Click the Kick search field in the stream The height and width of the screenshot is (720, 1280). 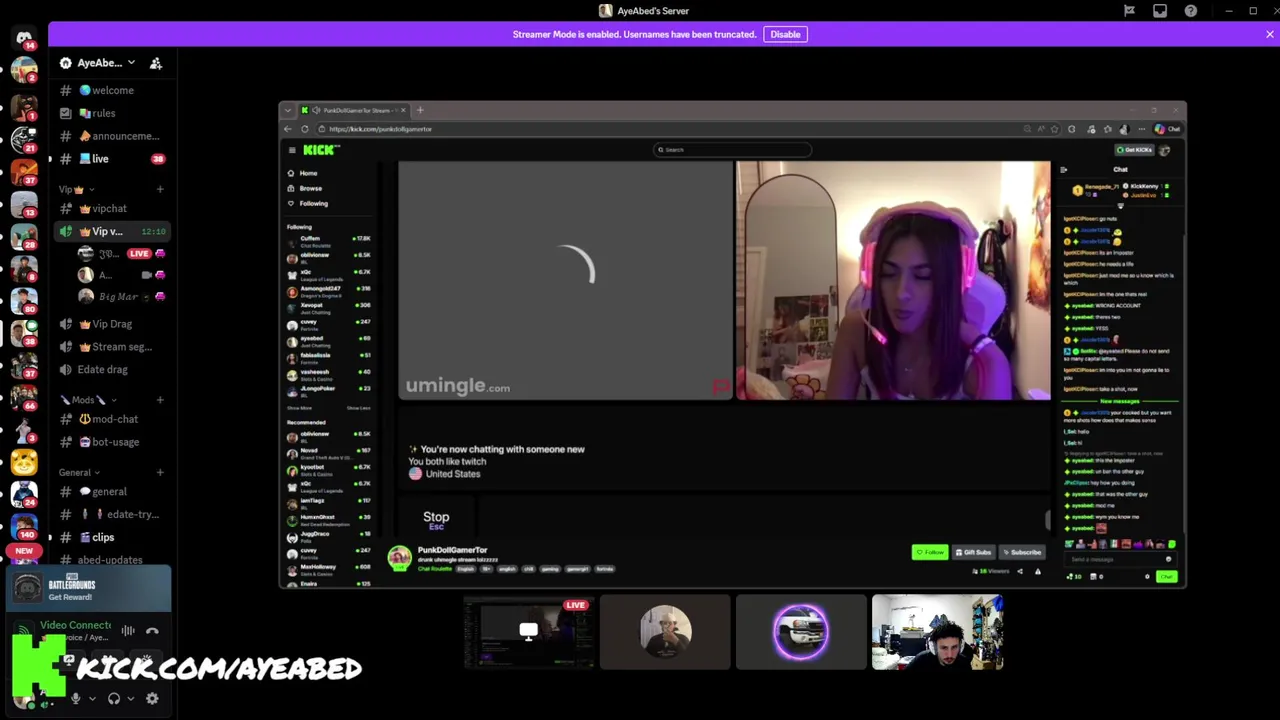pyautogui.click(x=732, y=150)
